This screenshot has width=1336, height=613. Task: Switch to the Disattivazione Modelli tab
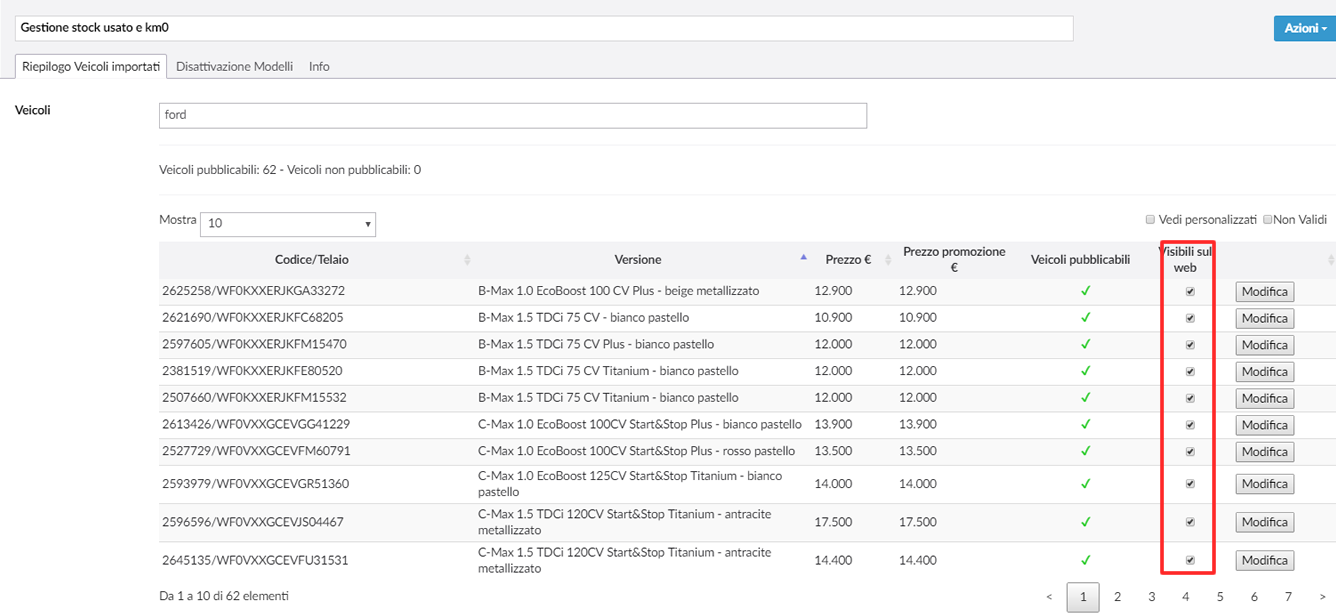pyautogui.click(x=234, y=66)
